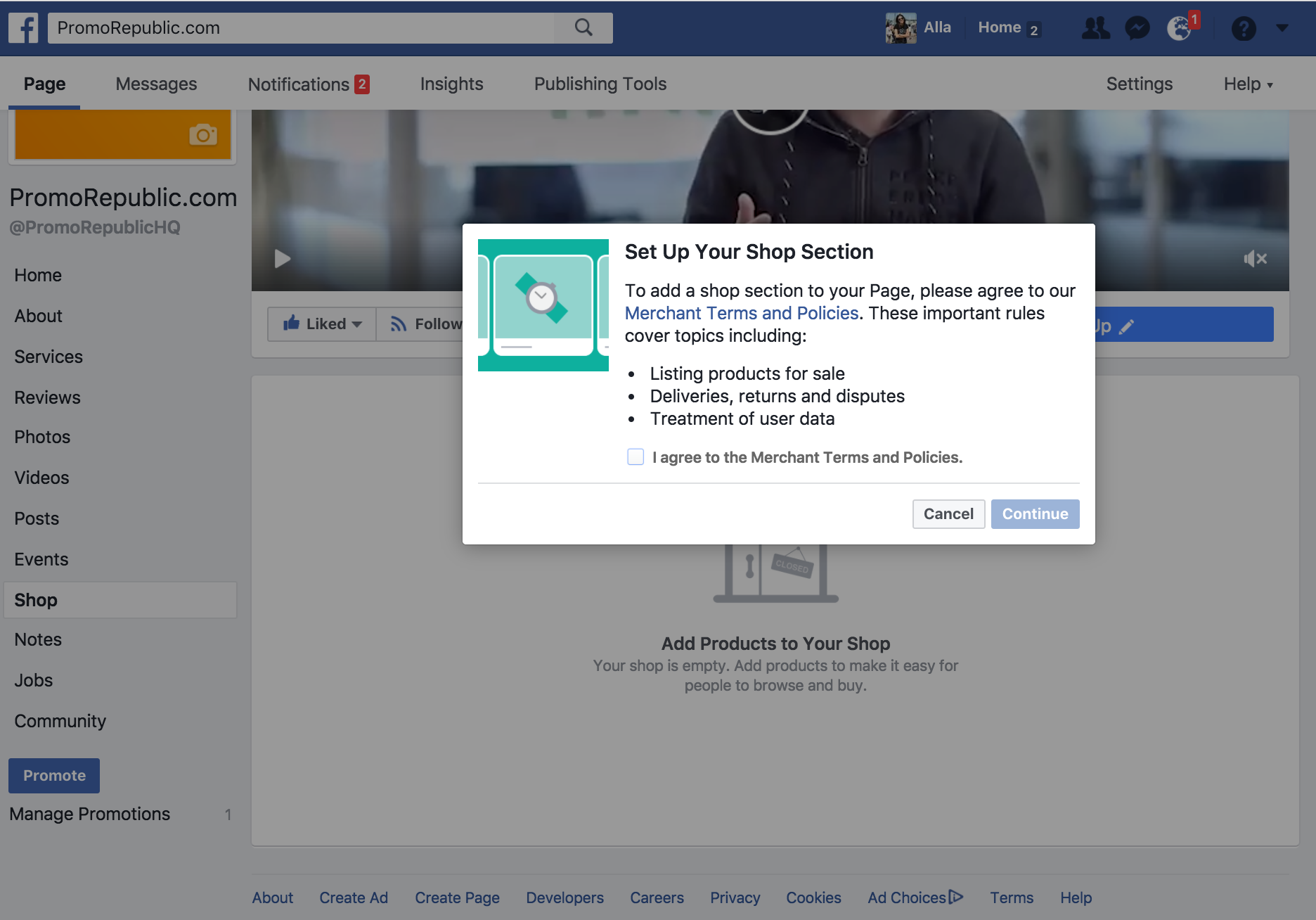Open the Help dropdown in page bar
Viewport: 1316px width, 920px height.
click(x=1249, y=84)
